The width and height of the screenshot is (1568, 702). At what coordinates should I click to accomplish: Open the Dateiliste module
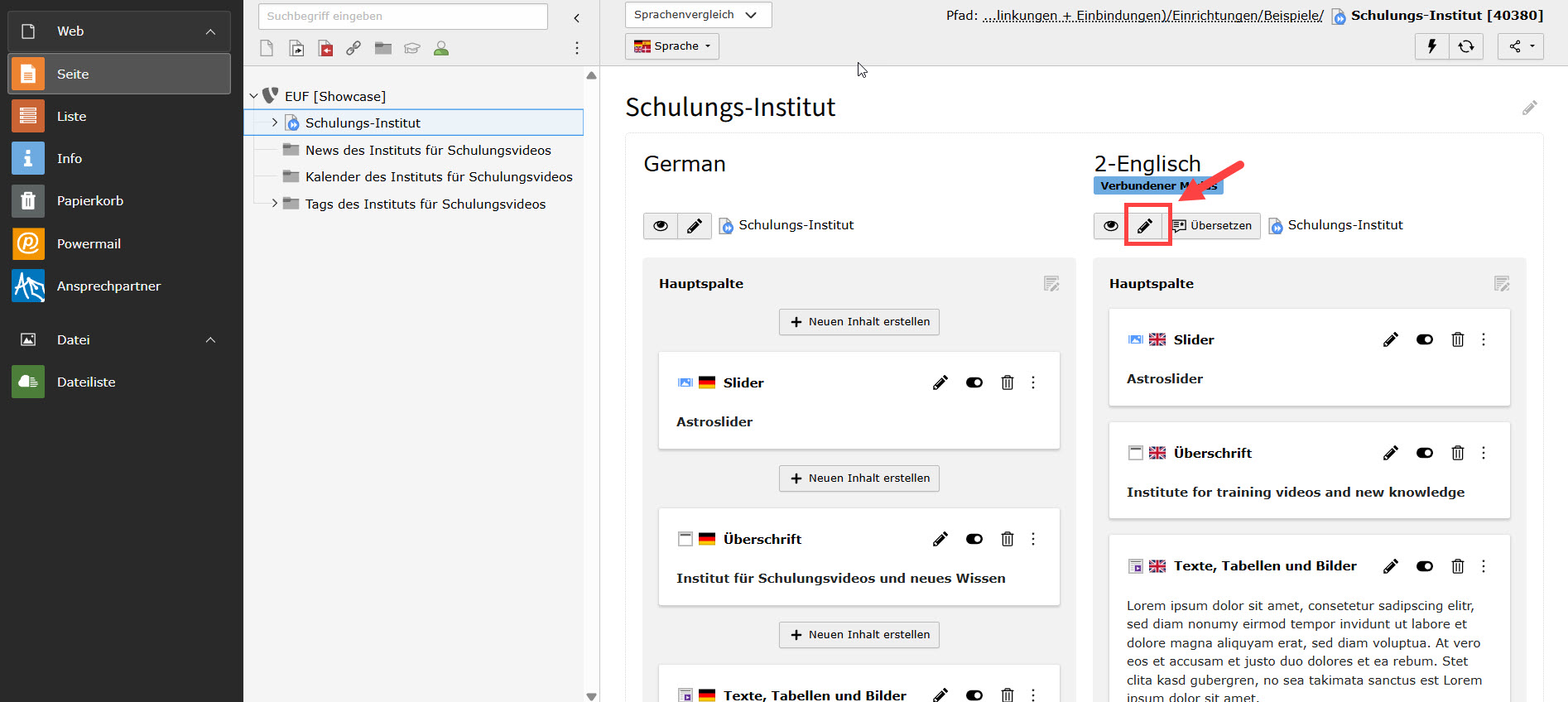point(86,382)
